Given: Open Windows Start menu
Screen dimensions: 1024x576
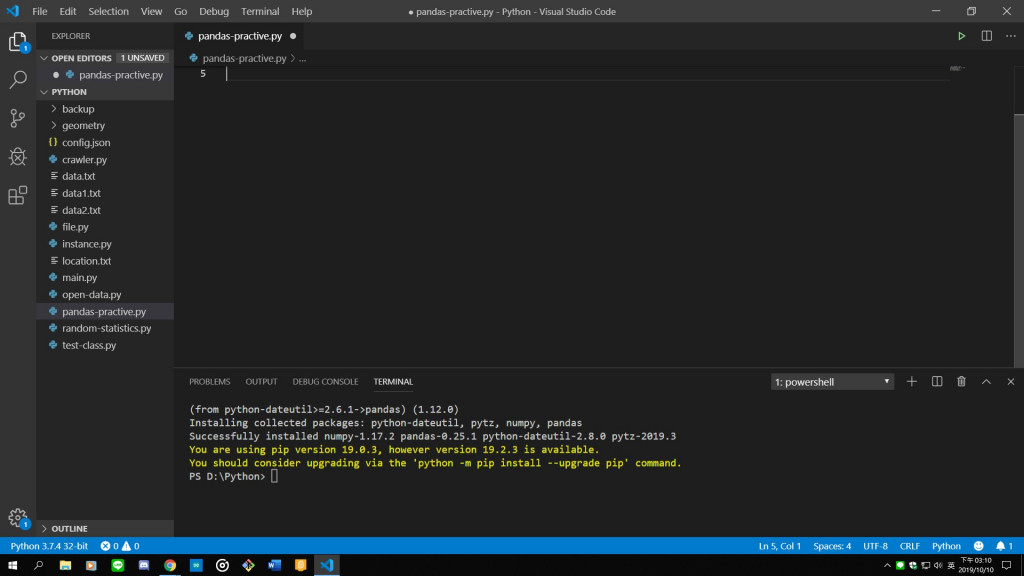Looking at the screenshot, I should pos(12,566).
